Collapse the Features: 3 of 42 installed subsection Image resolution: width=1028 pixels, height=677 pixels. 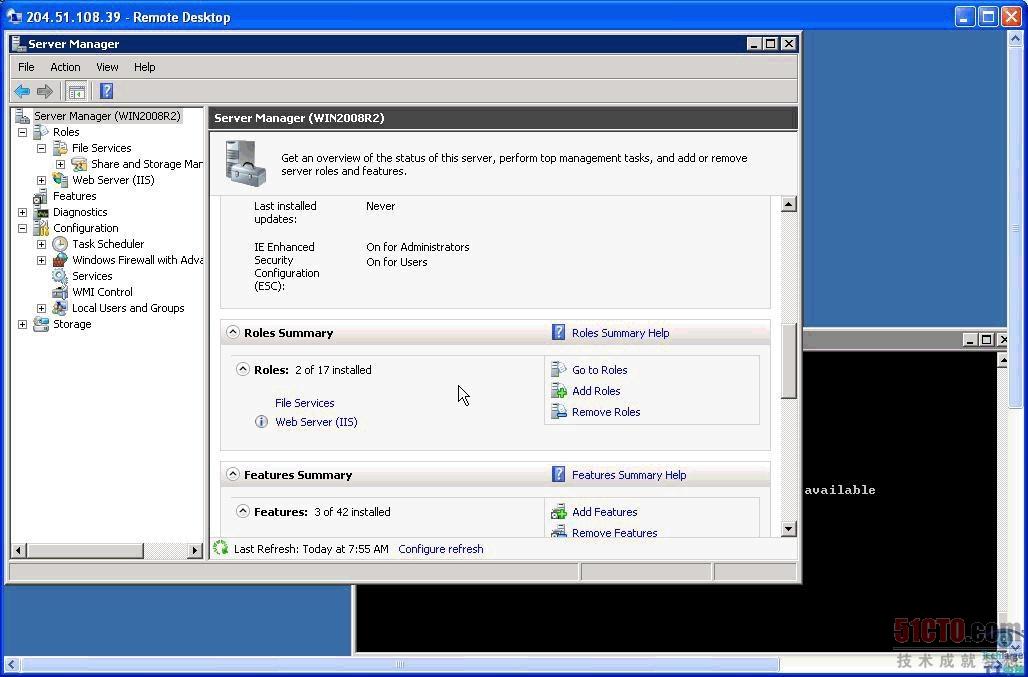point(243,511)
